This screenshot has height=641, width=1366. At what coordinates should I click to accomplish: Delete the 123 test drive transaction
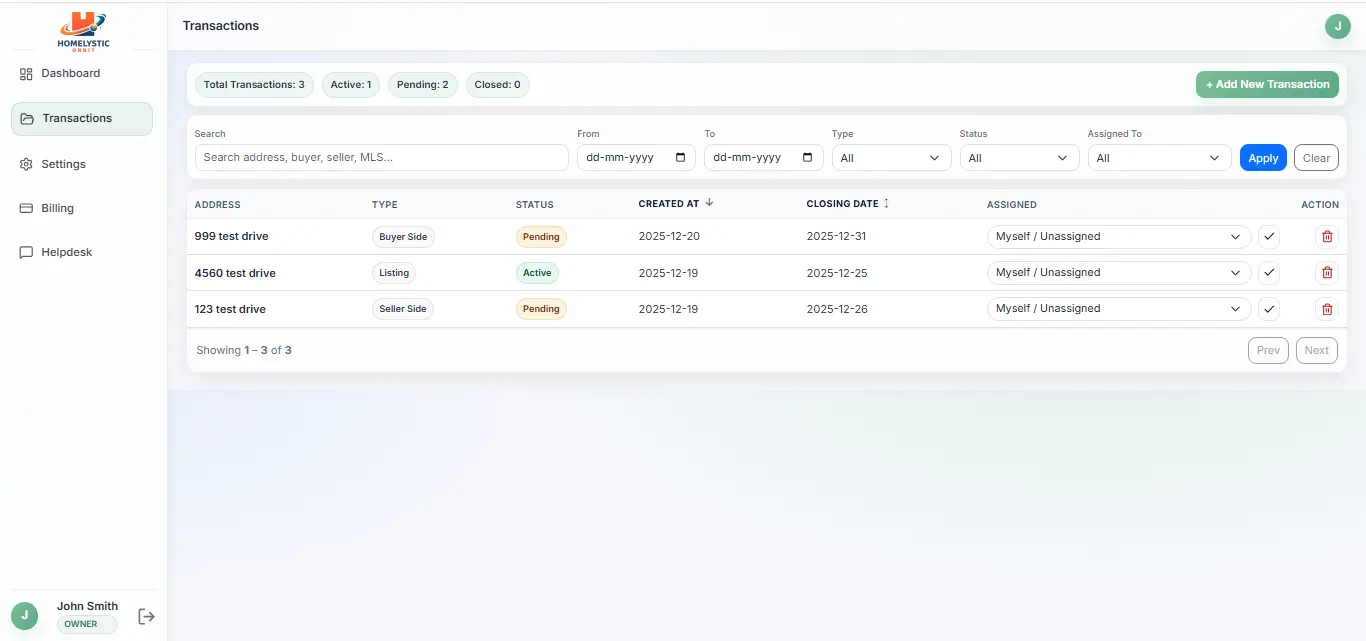point(1328,308)
